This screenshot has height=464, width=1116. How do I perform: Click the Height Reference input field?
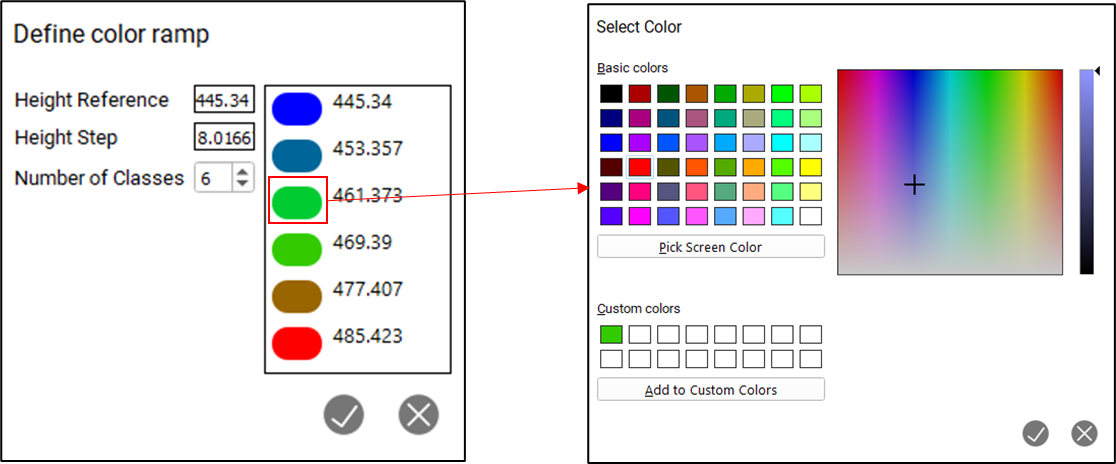coord(225,100)
